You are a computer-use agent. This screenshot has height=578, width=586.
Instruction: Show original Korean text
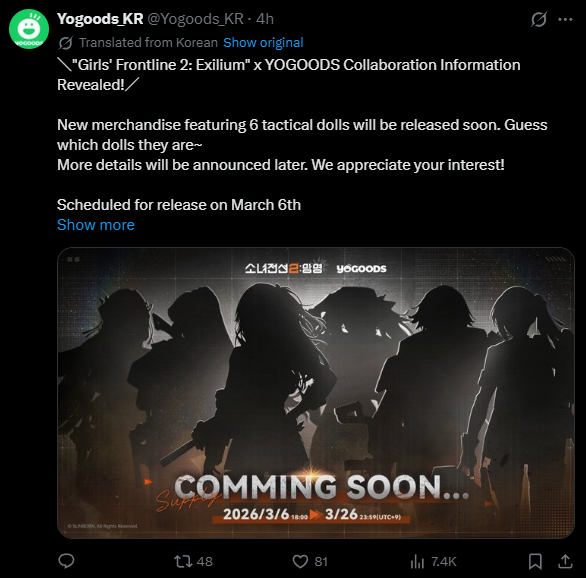263,43
